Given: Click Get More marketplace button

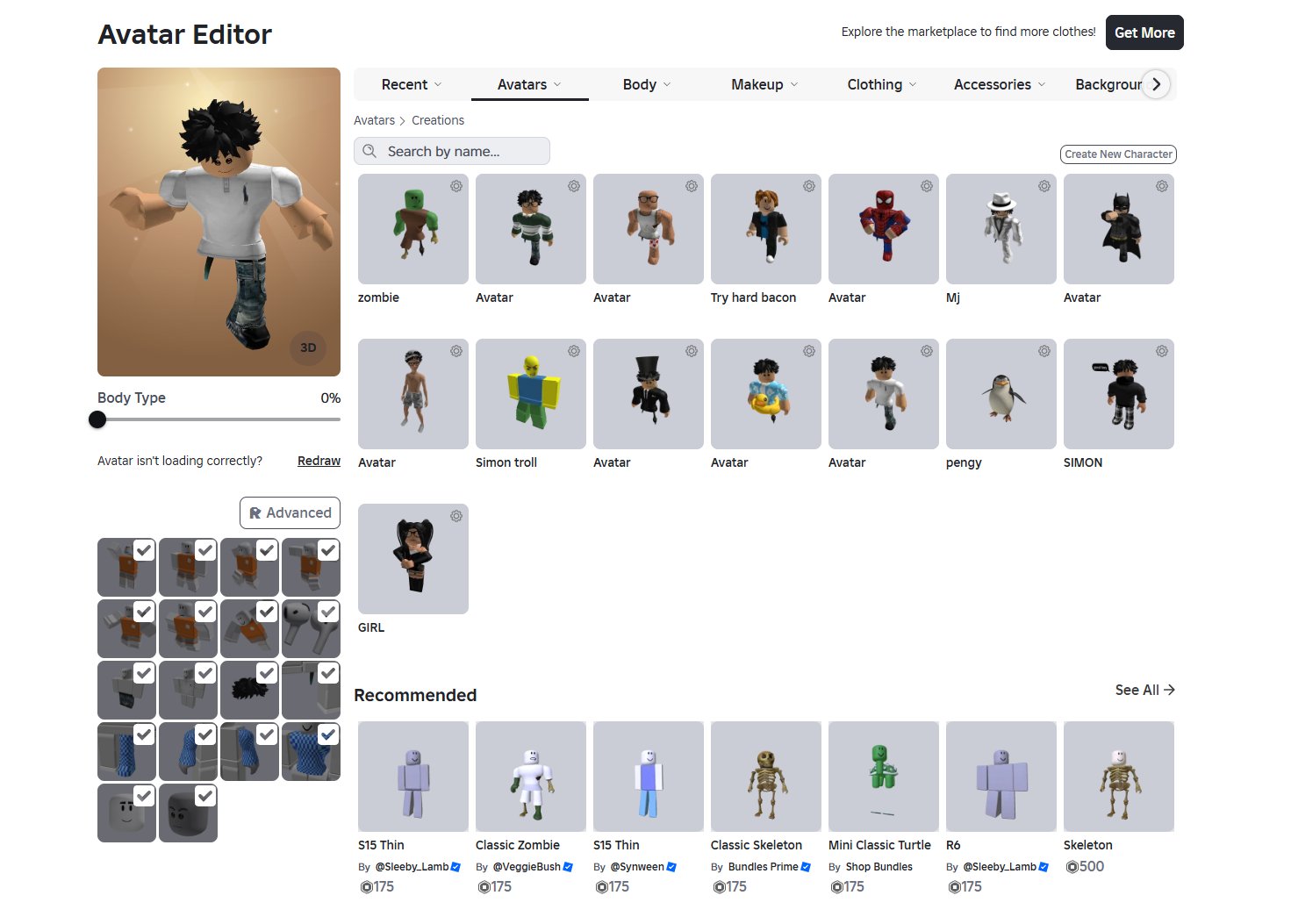Looking at the screenshot, I should [1144, 32].
